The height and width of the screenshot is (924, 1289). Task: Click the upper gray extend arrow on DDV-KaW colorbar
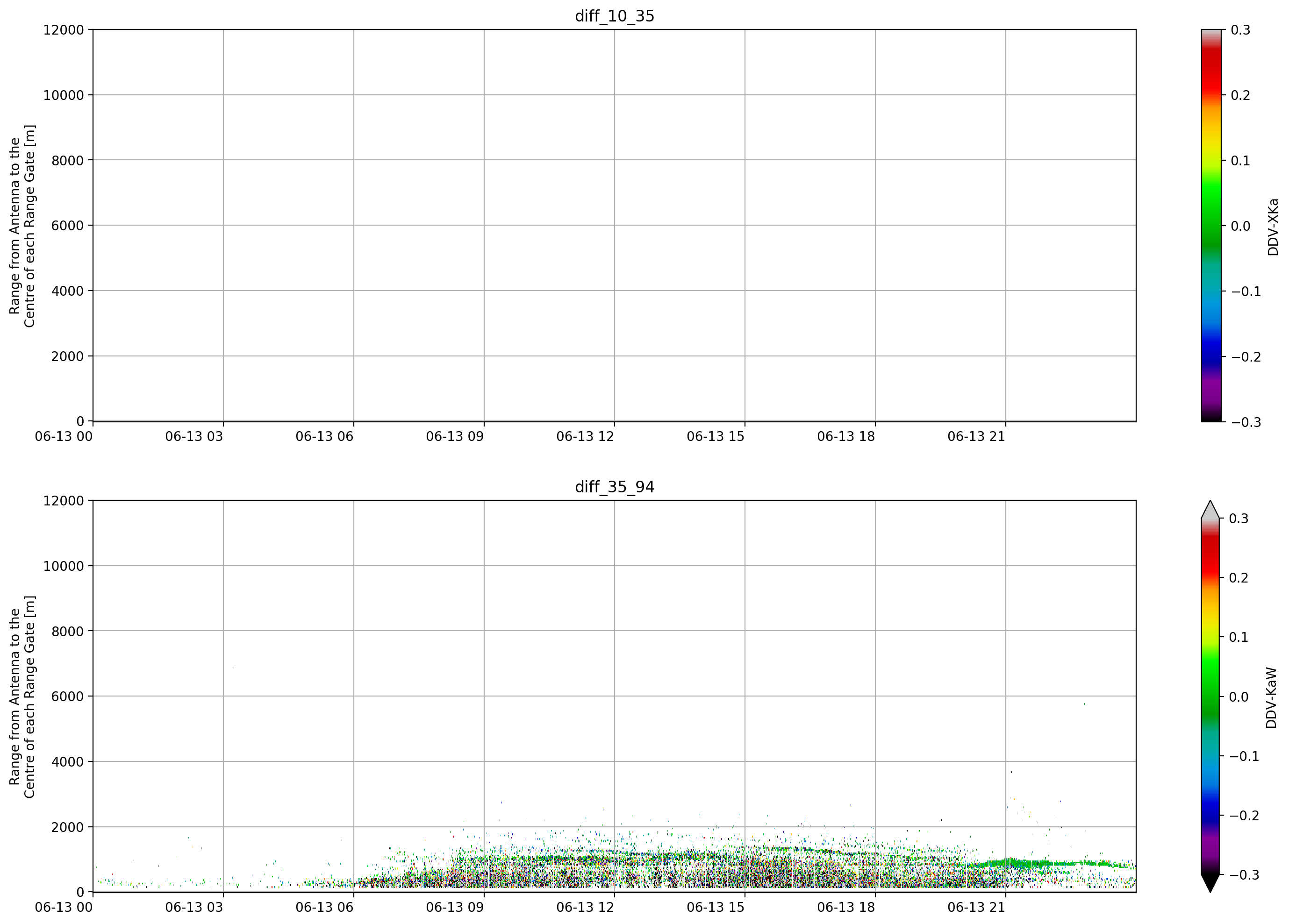1211,510
